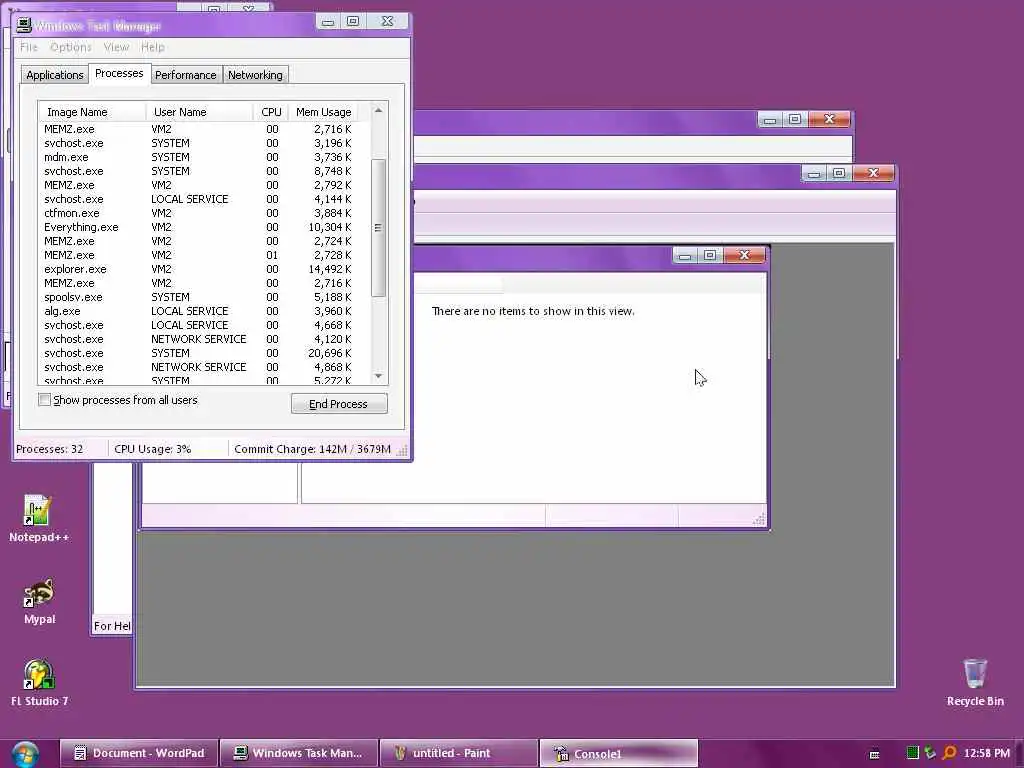Click Task Manager title bar icon

tap(24, 25)
